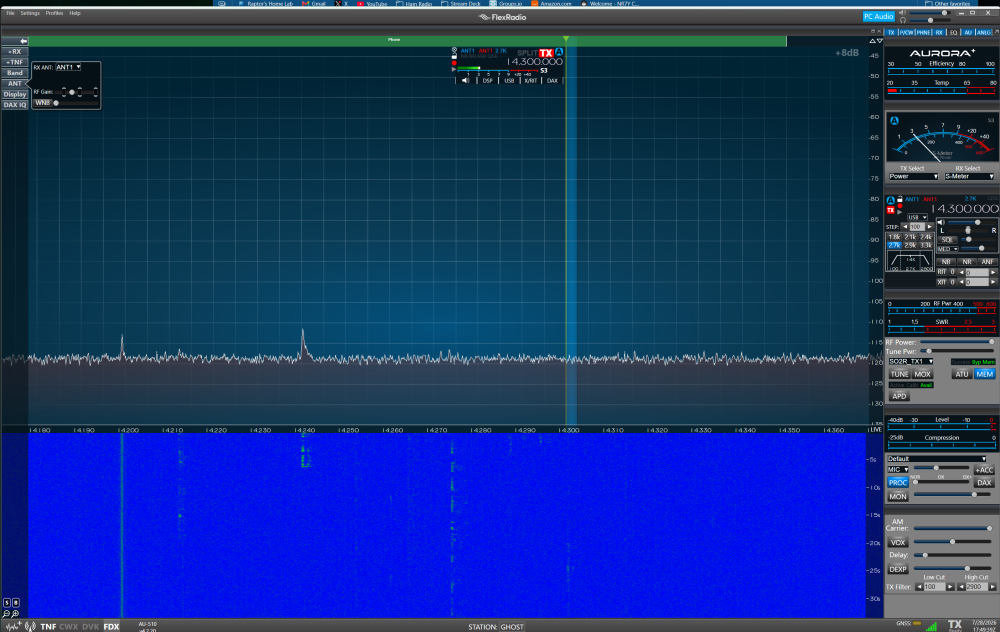Toggle the PC Audio button
1000x632 pixels.
point(878,17)
